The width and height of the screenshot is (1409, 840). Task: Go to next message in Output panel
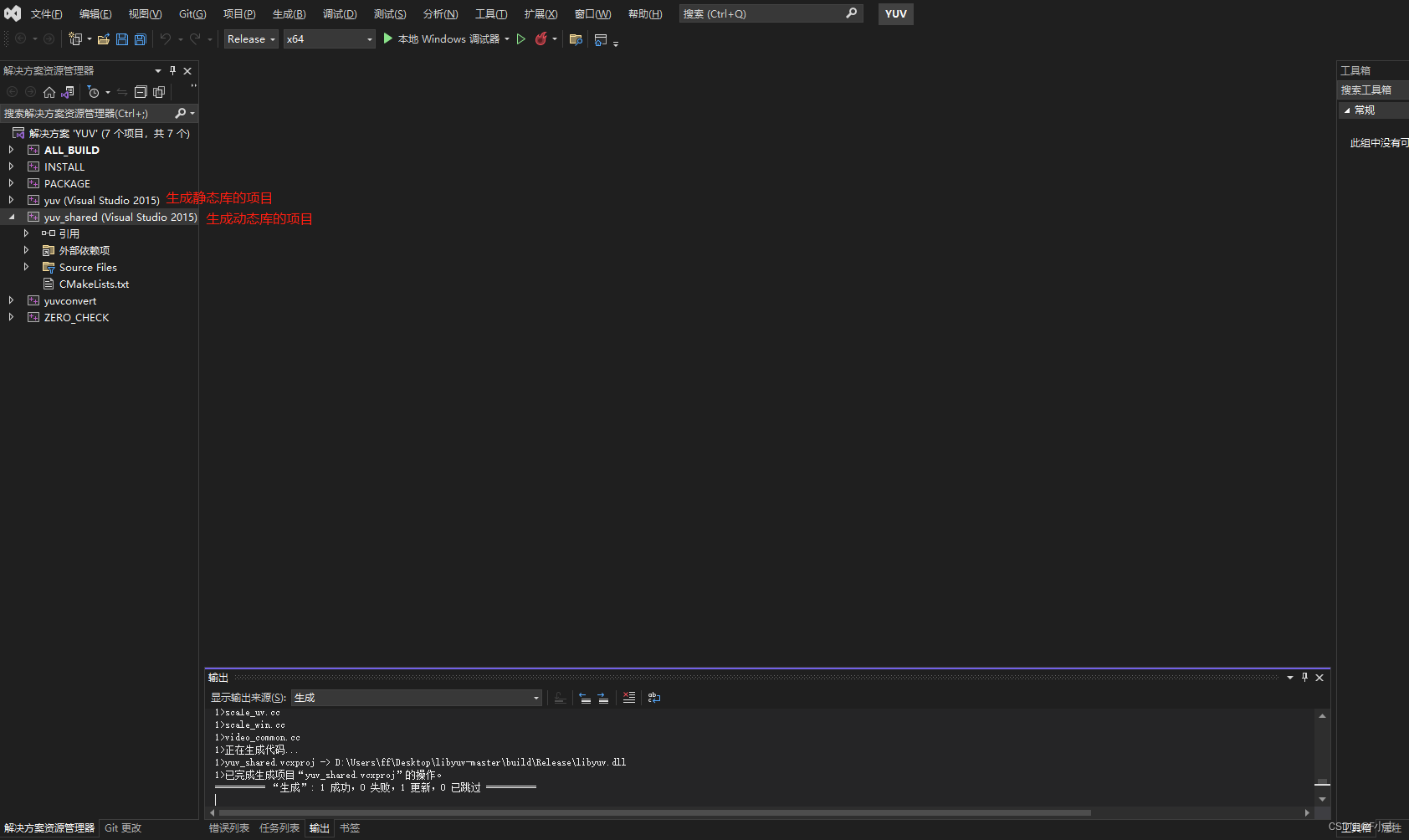(x=603, y=698)
